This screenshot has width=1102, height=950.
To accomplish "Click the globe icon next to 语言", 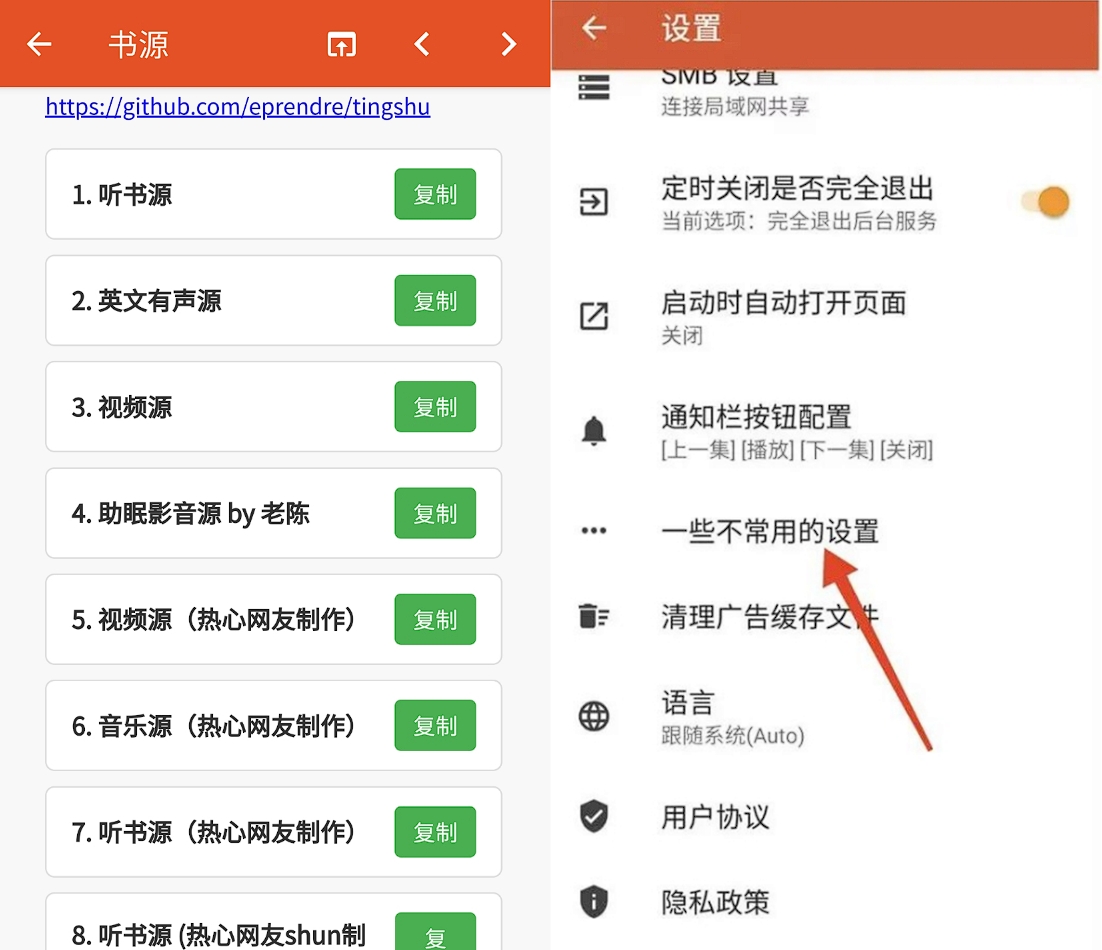I will click(595, 716).
